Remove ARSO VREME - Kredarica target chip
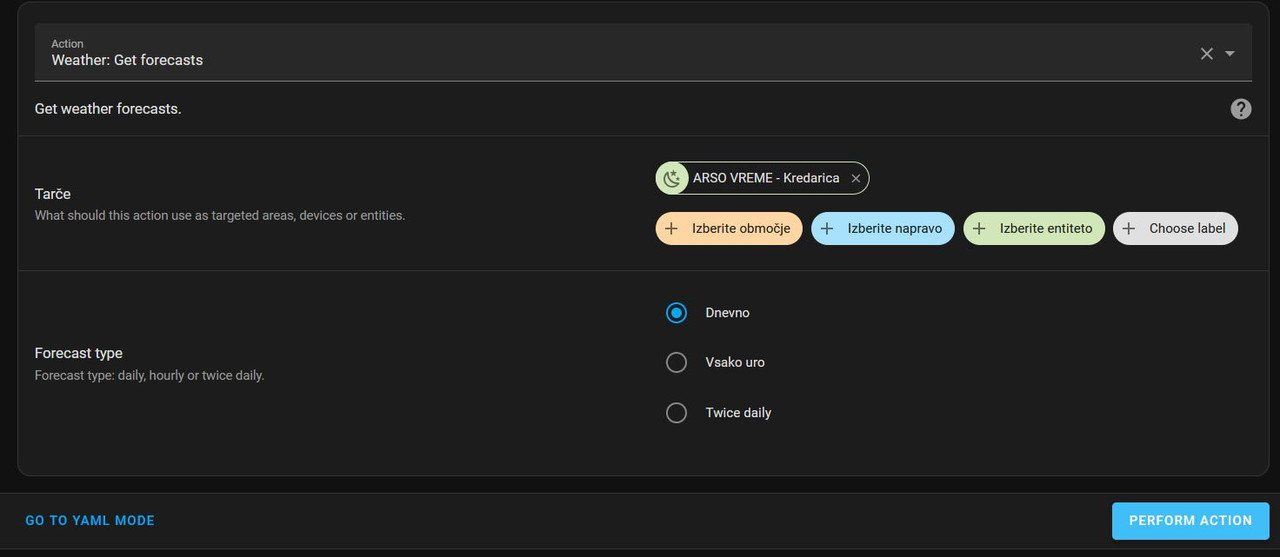Screen dimensions: 1280x557 (x=856, y=178)
